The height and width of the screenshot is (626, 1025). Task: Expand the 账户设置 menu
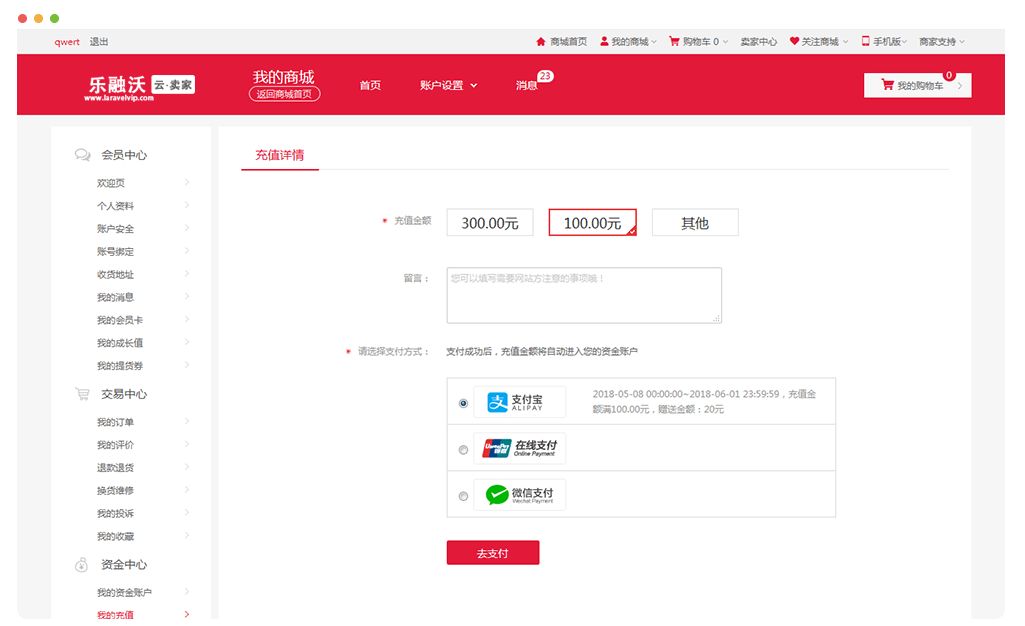tap(448, 86)
